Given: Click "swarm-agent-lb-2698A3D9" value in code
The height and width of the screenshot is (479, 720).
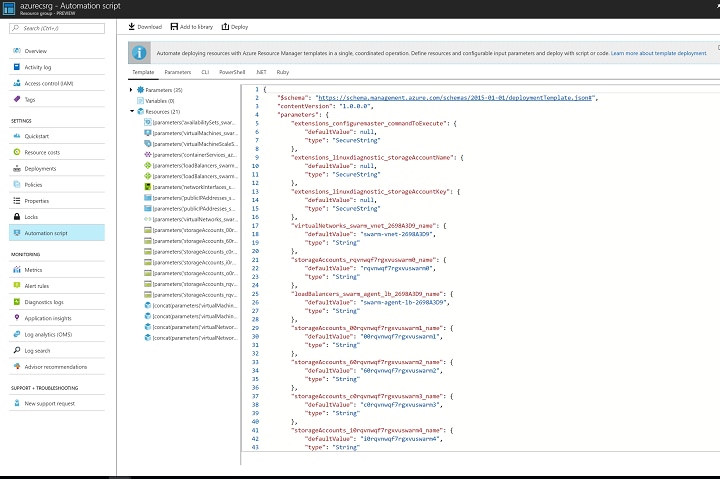Looking at the screenshot, I should (x=403, y=303).
